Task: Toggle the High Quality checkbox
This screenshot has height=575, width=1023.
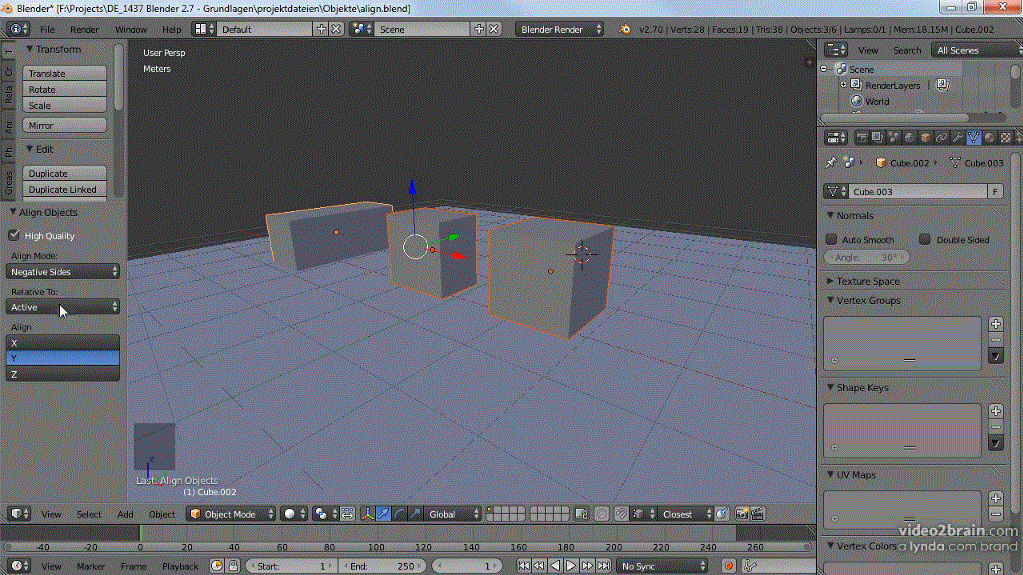Action: click(x=14, y=235)
